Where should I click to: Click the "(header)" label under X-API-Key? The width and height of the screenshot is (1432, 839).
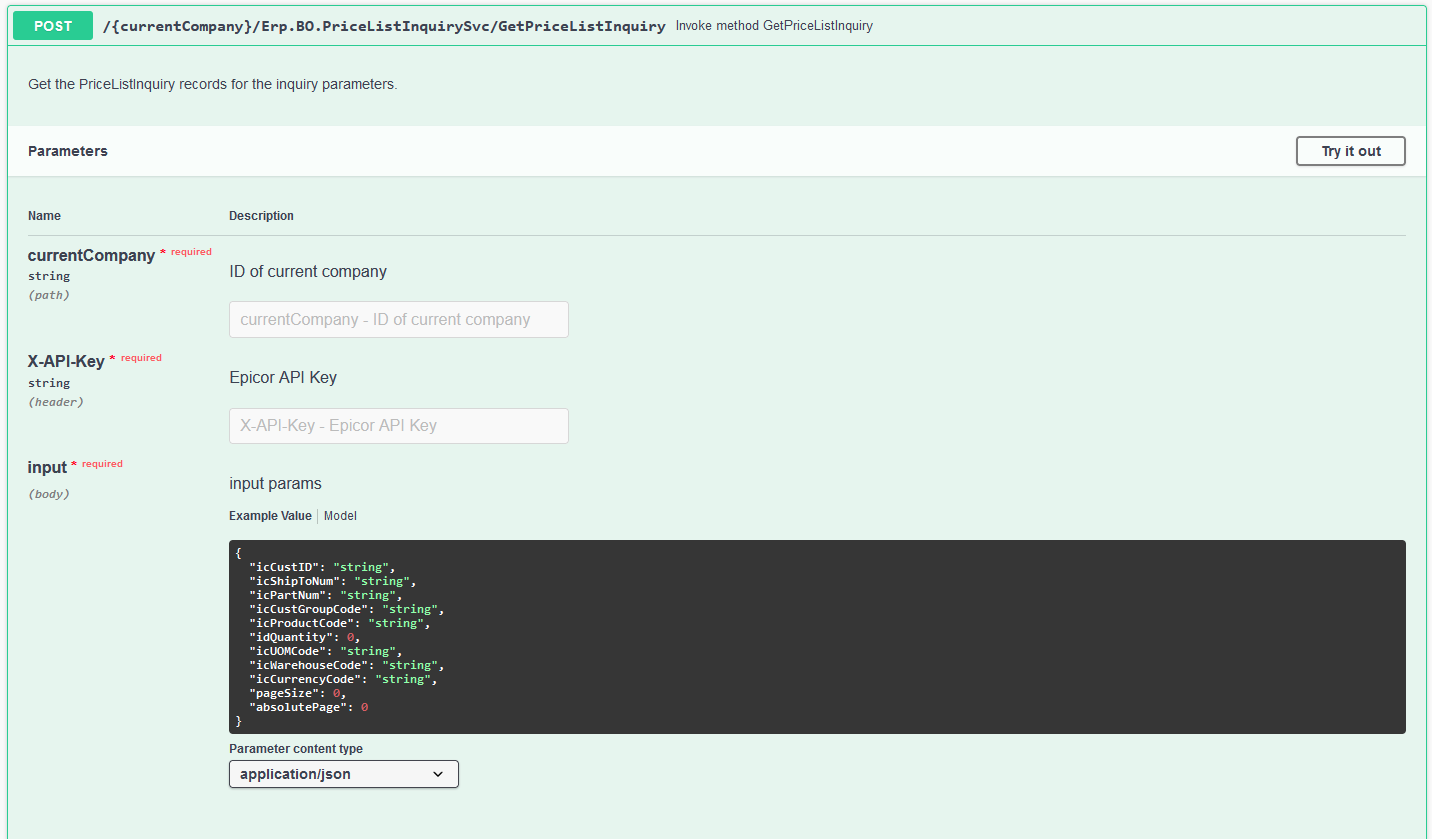[56, 402]
